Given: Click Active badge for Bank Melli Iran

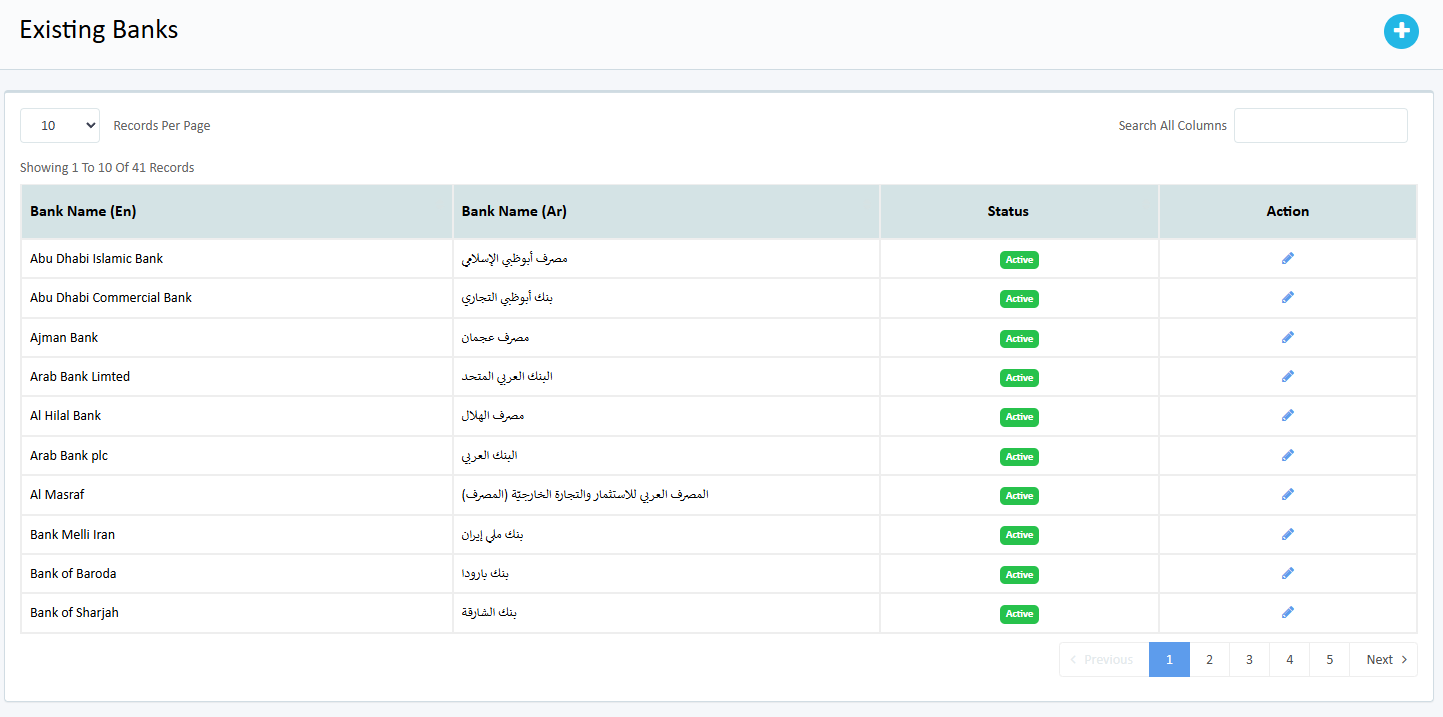Looking at the screenshot, I should point(1019,535).
